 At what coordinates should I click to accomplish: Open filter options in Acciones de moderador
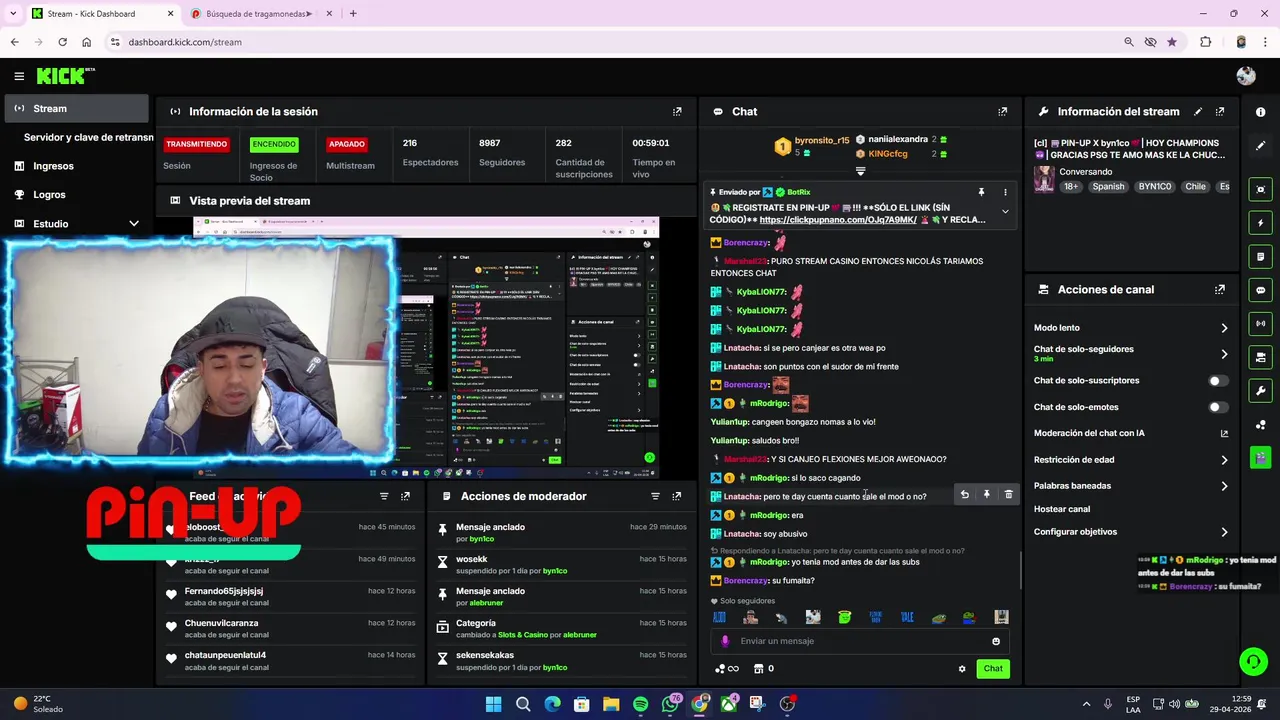pyautogui.click(x=655, y=496)
